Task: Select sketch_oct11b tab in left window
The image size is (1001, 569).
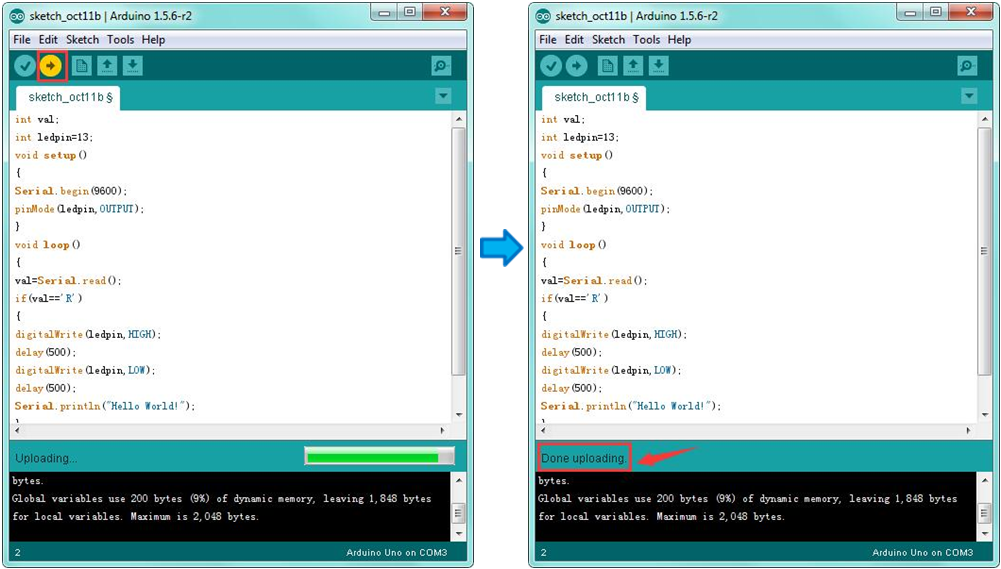Action: pyautogui.click(x=68, y=98)
